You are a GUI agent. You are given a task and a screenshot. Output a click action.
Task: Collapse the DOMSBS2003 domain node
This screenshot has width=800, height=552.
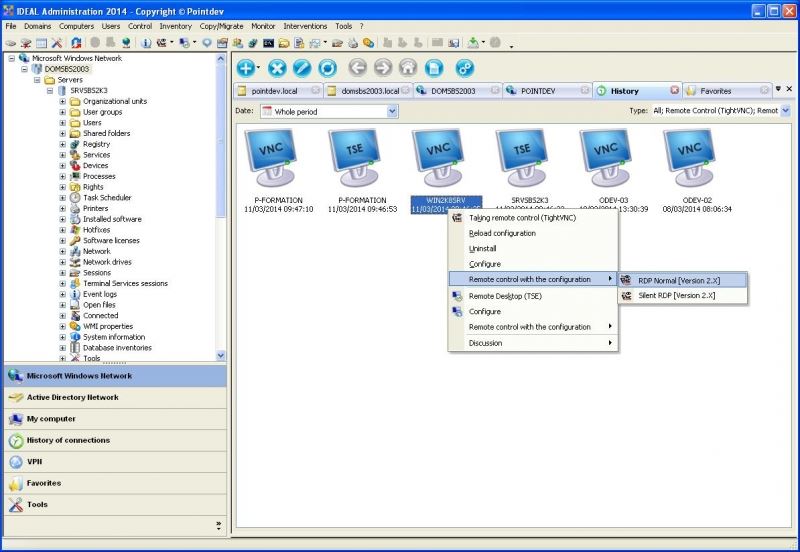23,69
